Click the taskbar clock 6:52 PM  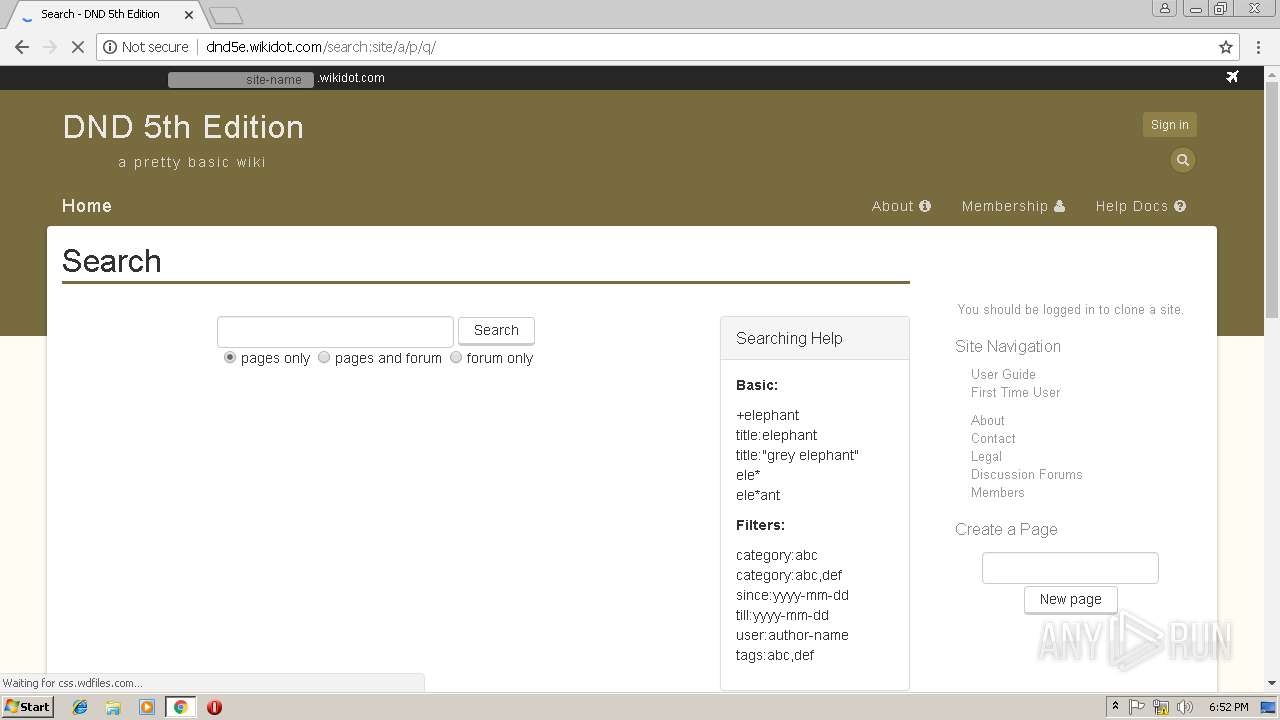[1228, 707]
